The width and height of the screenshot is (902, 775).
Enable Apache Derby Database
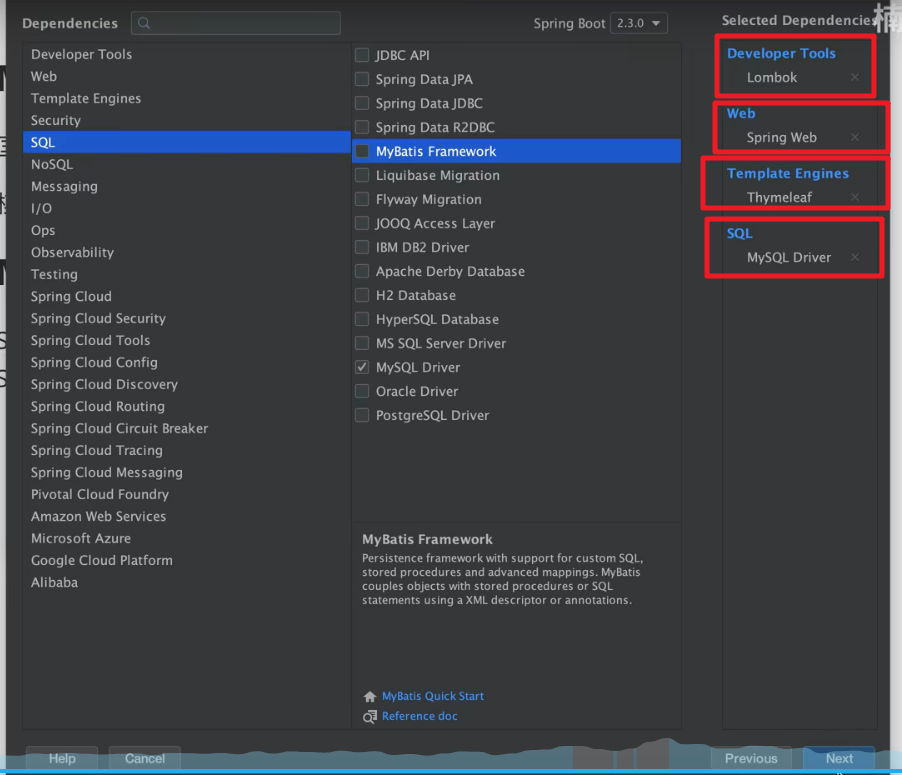362,271
